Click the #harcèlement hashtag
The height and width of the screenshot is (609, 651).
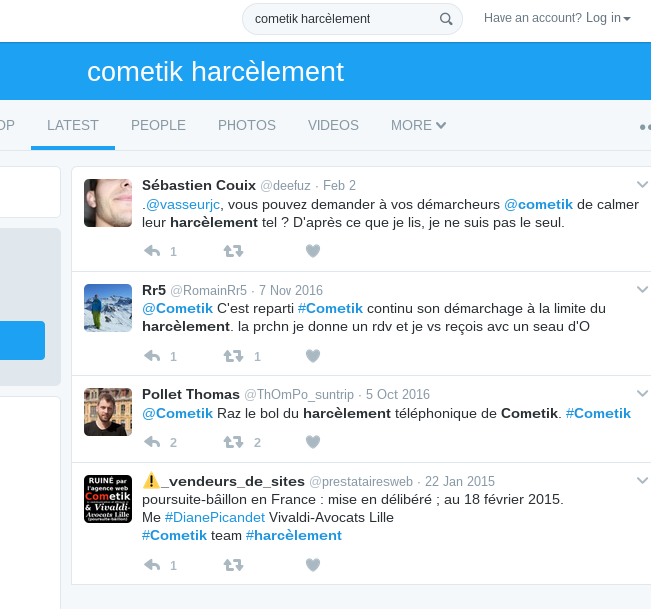pyautogui.click(x=294, y=536)
